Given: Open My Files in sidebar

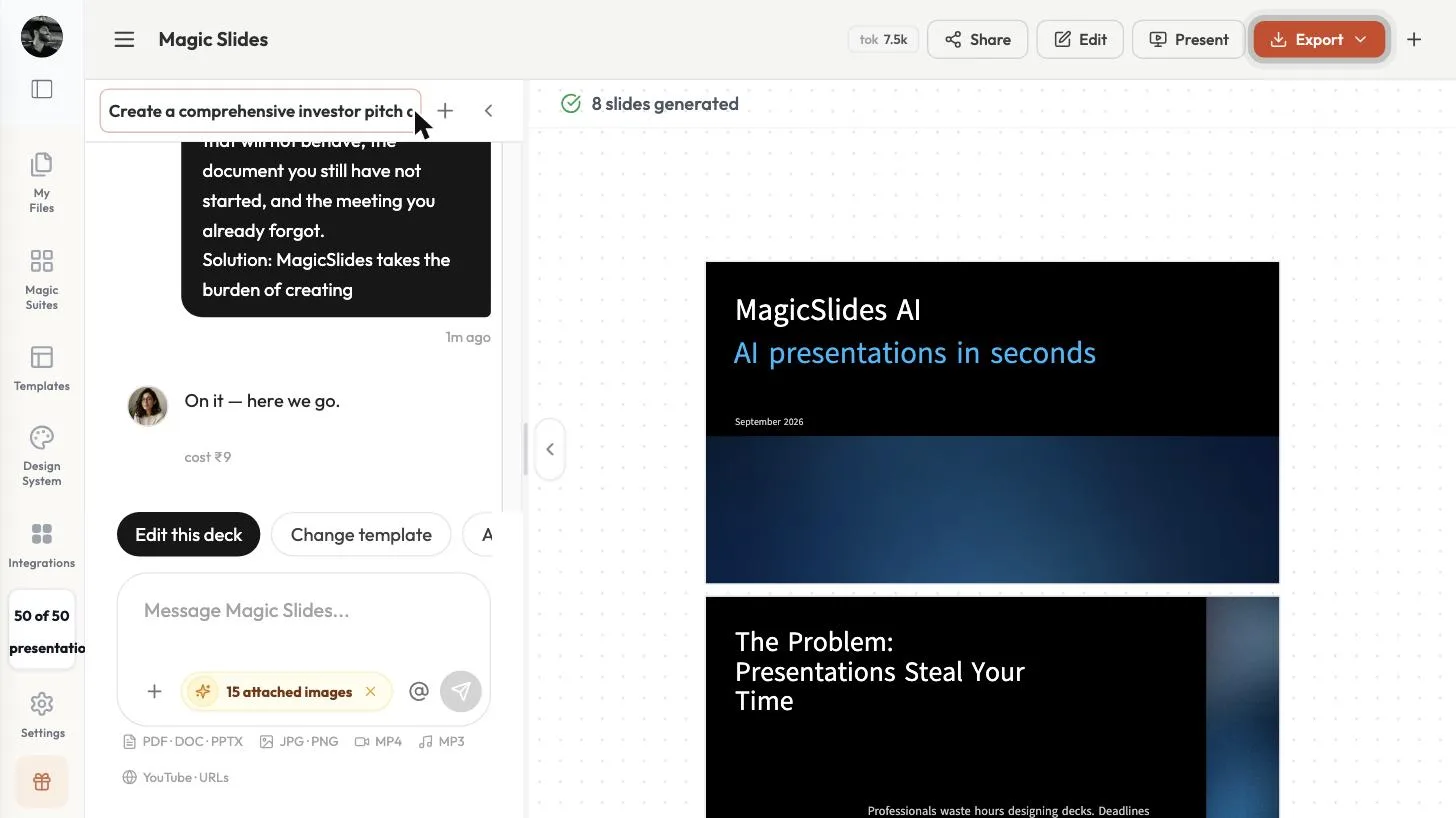Looking at the screenshot, I should click(42, 182).
